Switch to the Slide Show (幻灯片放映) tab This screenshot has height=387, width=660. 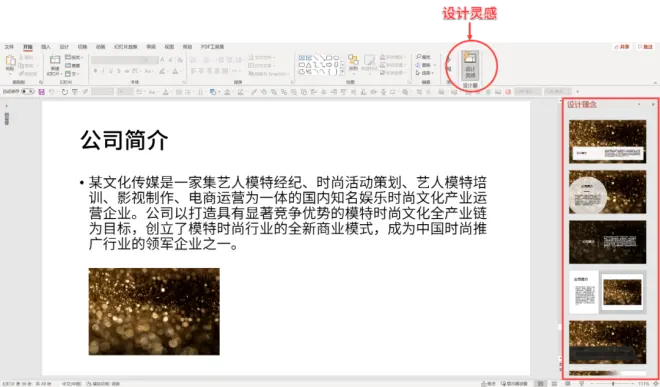[x=126, y=47]
